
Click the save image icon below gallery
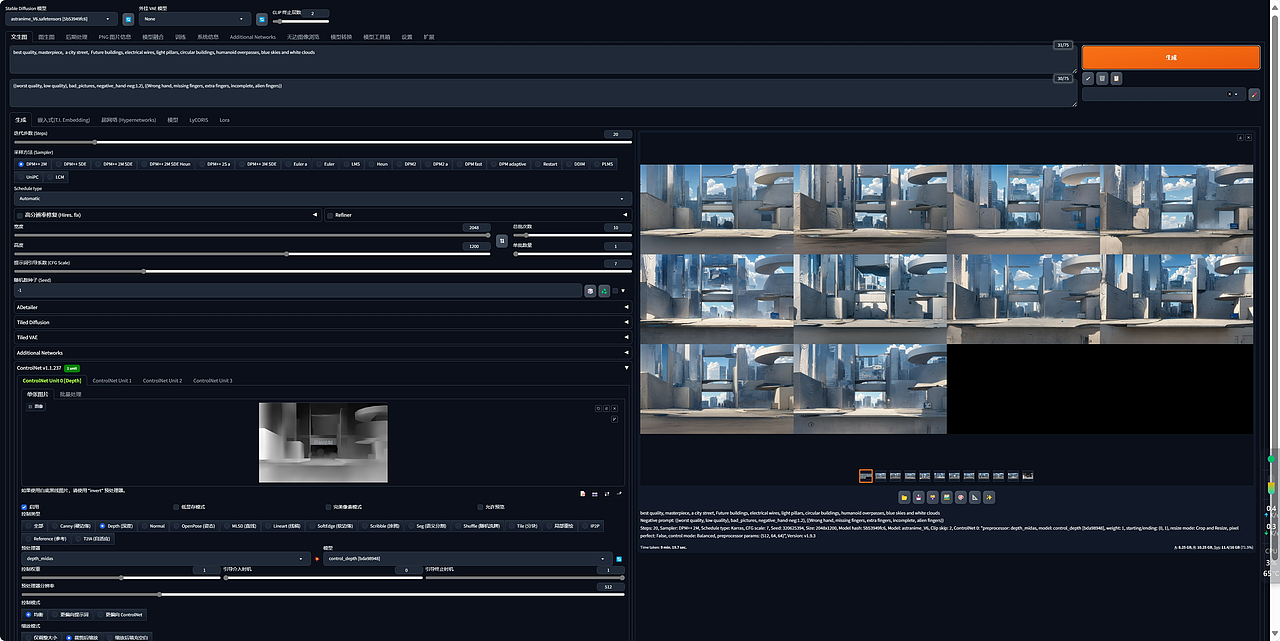[918, 497]
